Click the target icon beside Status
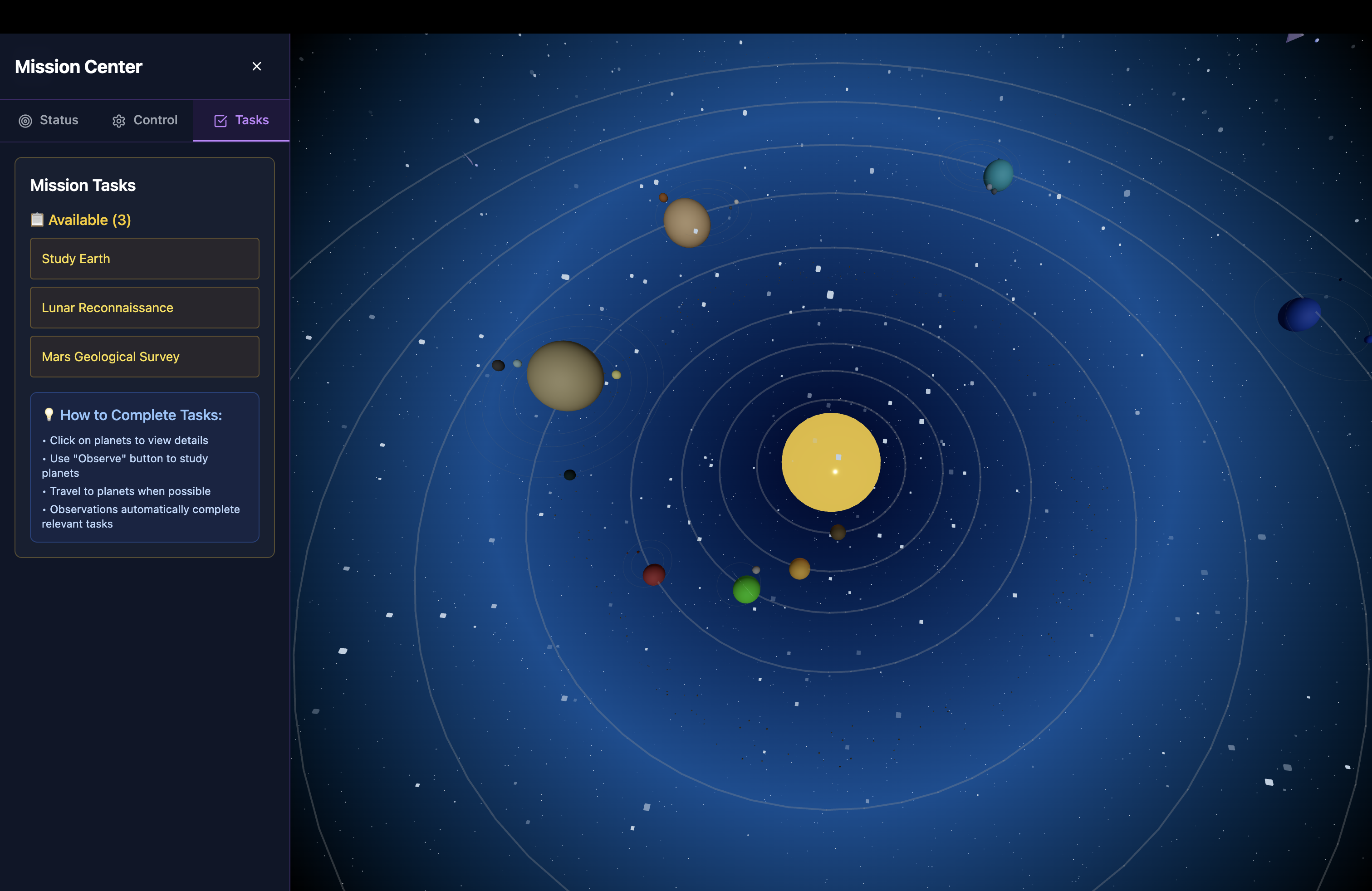This screenshot has height=891, width=1372. (25, 121)
